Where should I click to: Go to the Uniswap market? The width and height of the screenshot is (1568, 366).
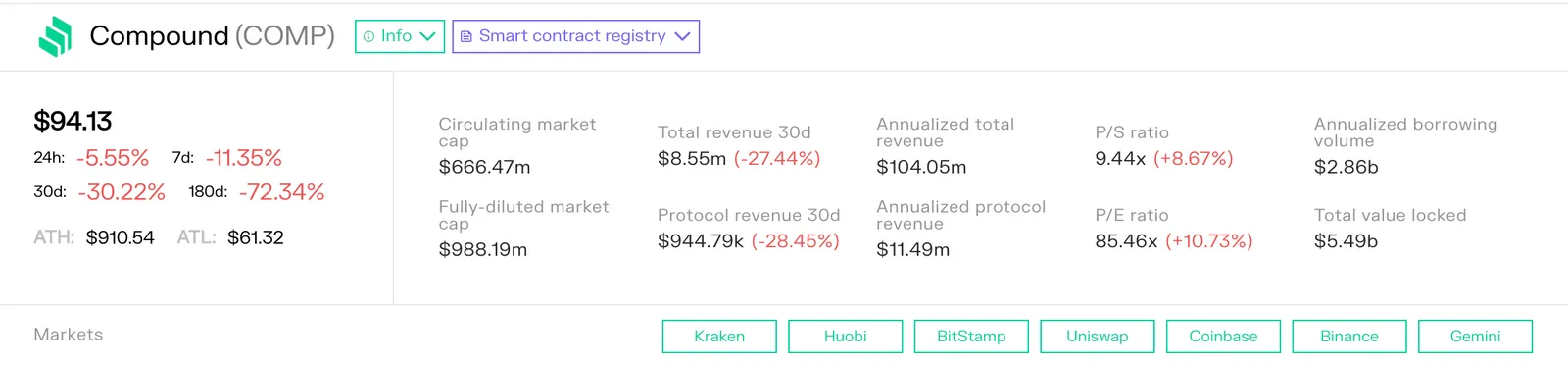1098,337
